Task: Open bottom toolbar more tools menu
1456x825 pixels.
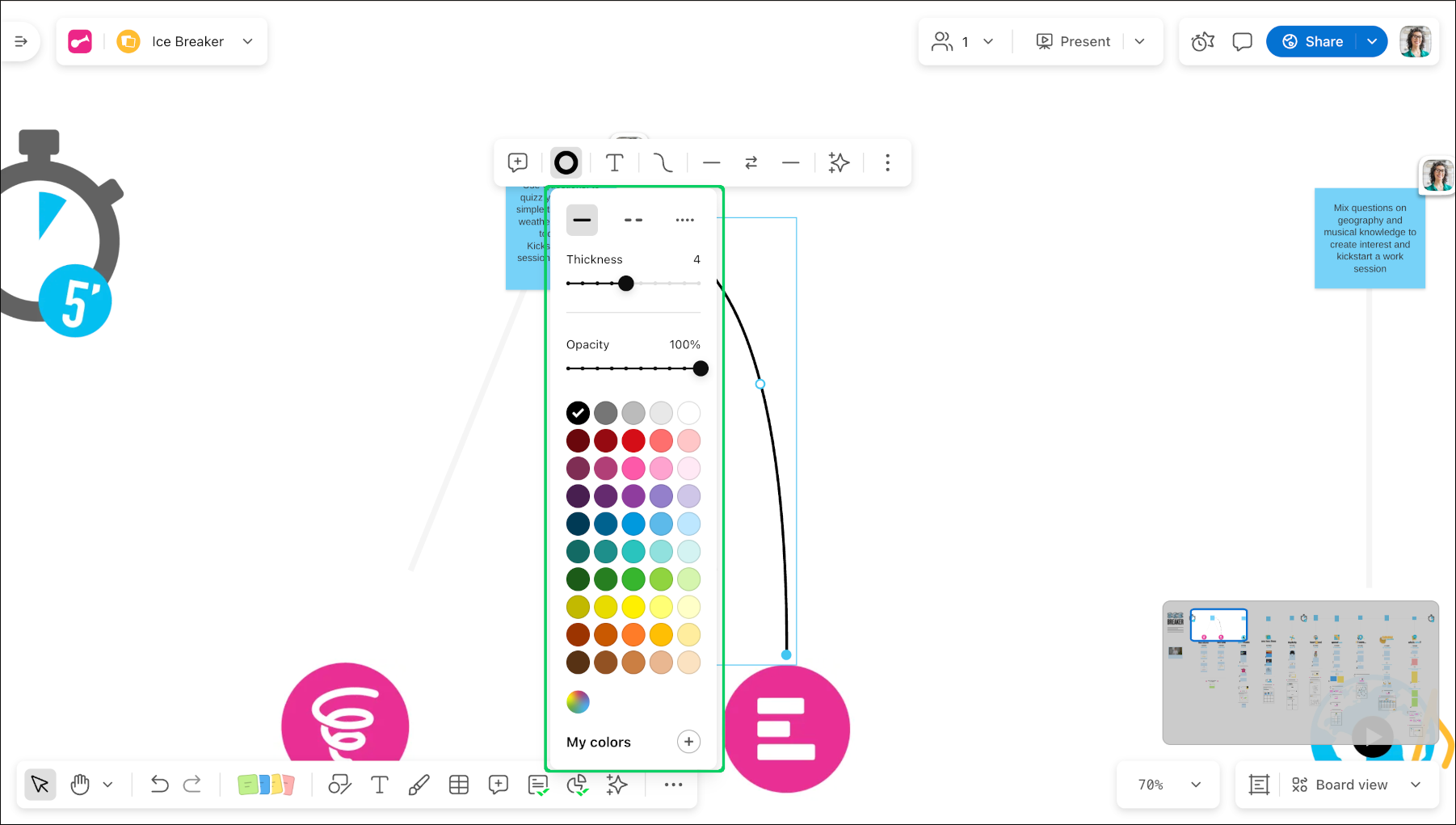Action: [x=673, y=785]
